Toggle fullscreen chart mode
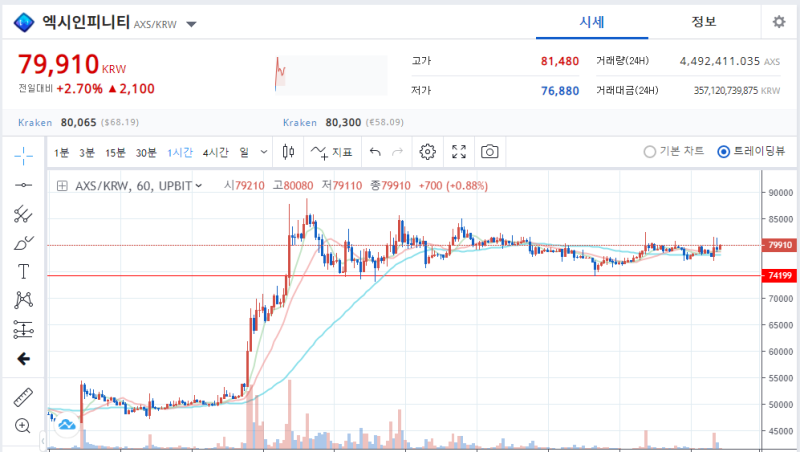Image resolution: width=800 pixels, height=452 pixels. 459,152
